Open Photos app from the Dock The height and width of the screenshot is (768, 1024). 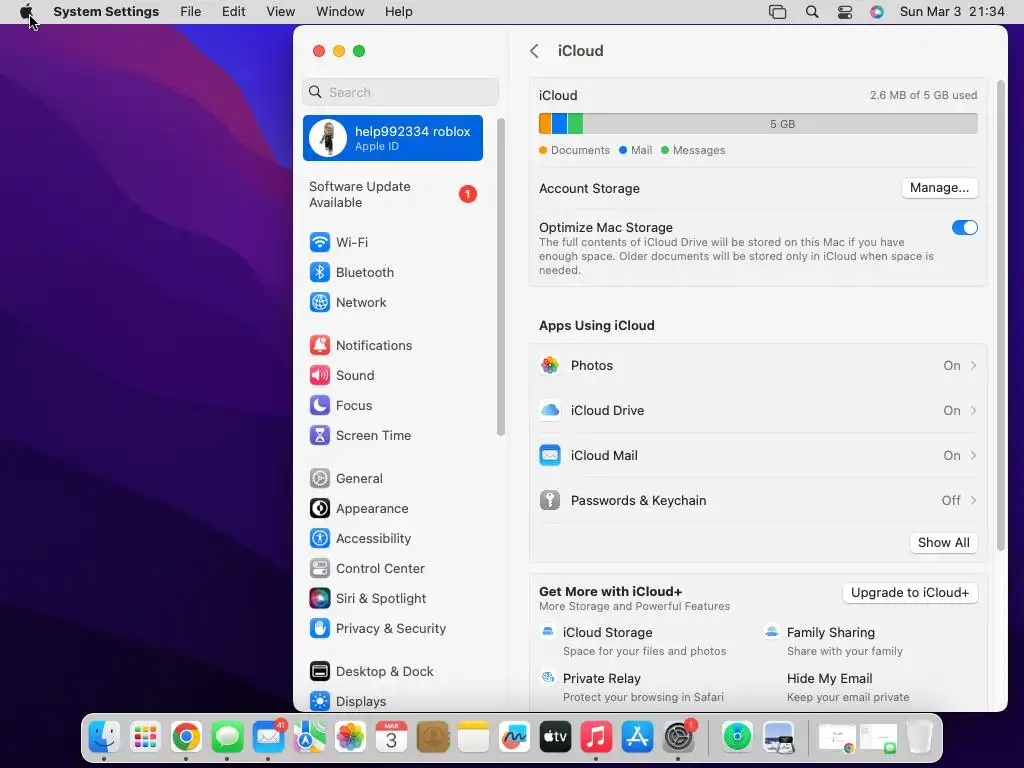(351, 737)
